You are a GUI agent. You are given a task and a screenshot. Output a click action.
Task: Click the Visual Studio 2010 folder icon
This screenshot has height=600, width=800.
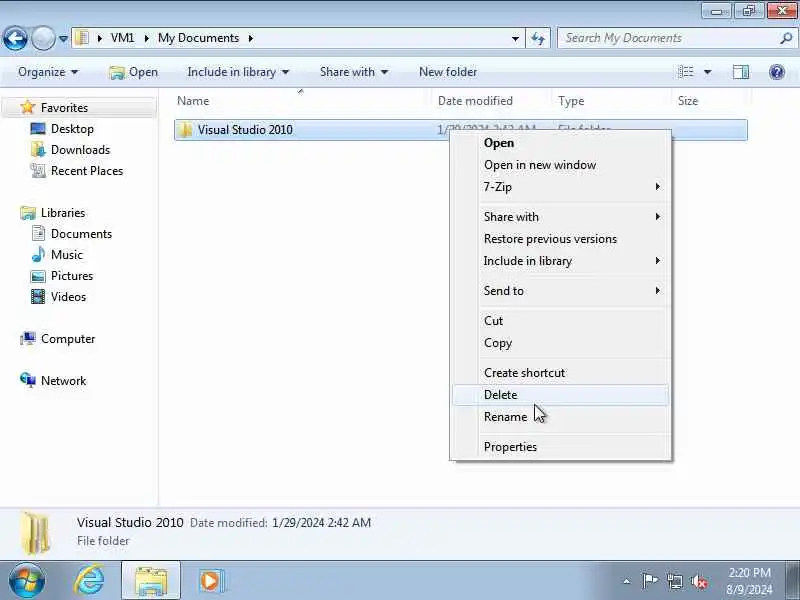pos(185,130)
